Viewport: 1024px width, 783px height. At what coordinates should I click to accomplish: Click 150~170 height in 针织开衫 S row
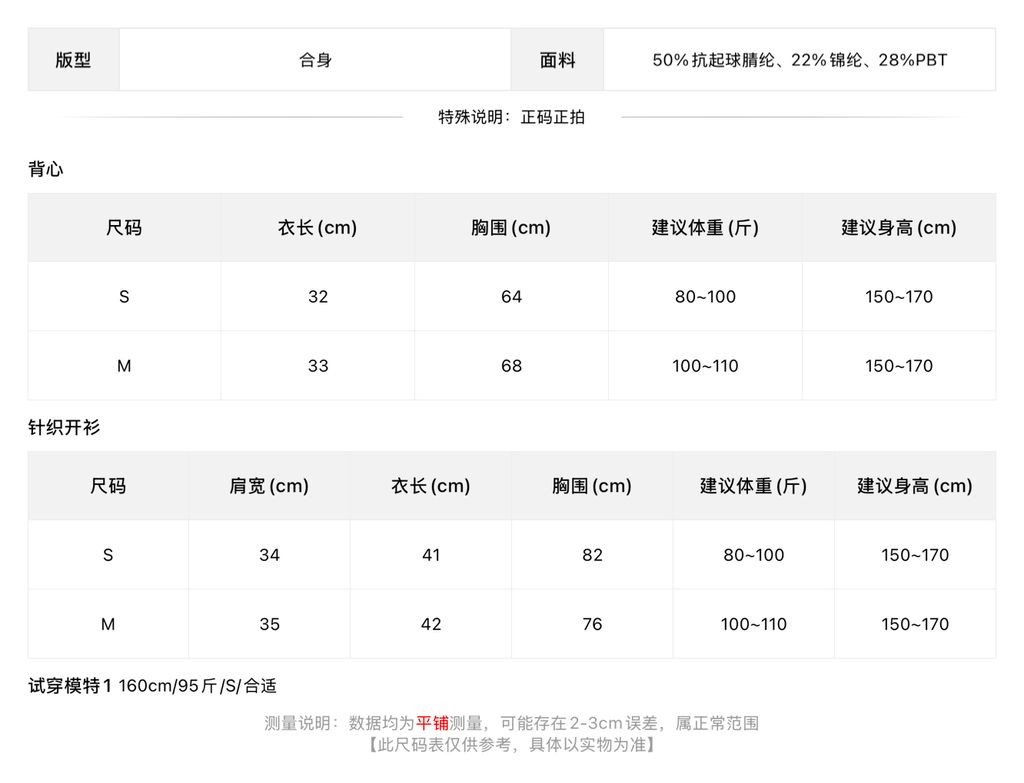click(x=915, y=555)
